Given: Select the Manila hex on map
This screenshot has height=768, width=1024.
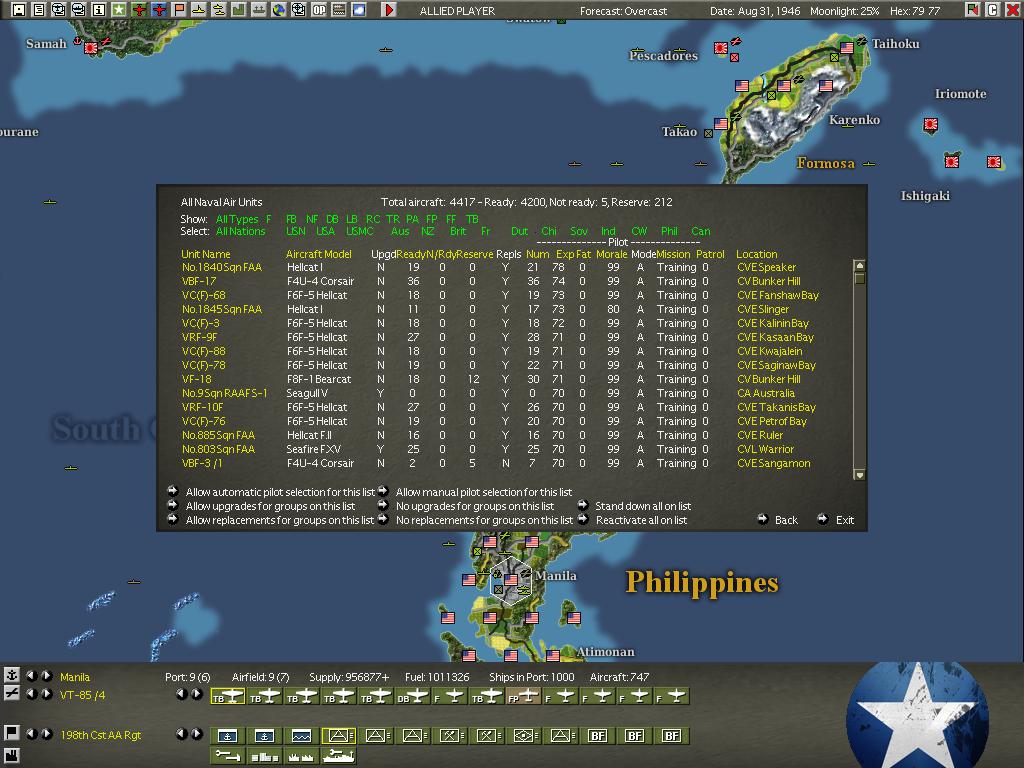Looking at the screenshot, I should [511, 580].
